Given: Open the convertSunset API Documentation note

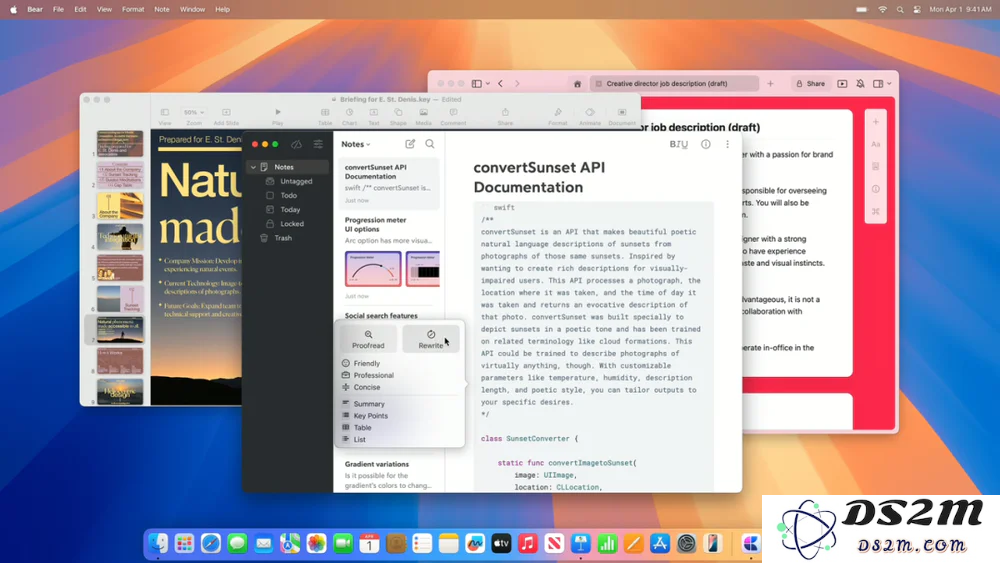Looking at the screenshot, I should click(389, 183).
